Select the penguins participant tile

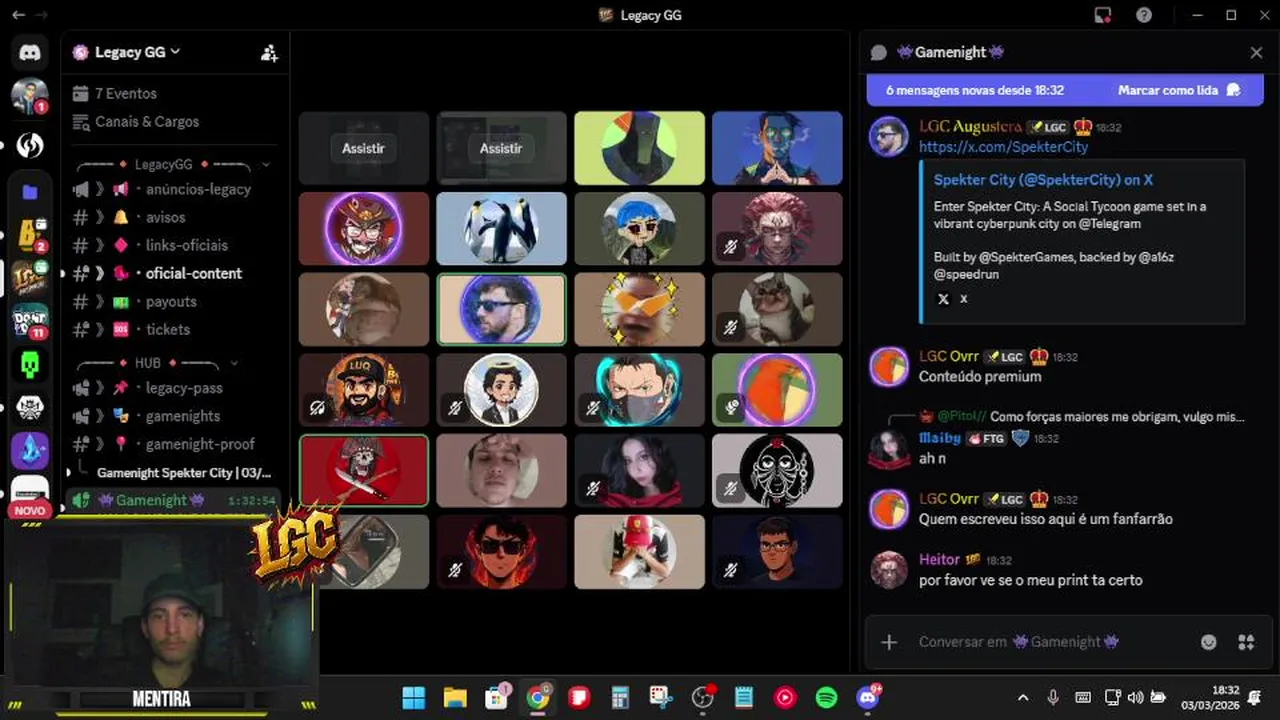click(x=501, y=229)
